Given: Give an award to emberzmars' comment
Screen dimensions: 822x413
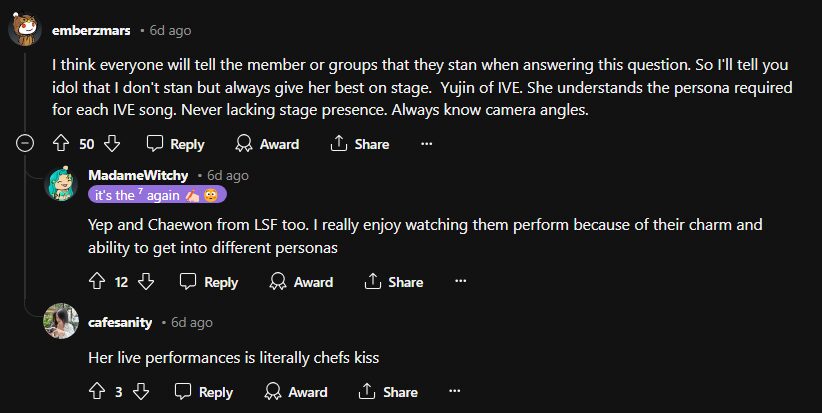Looking at the screenshot, I should (267, 144).
